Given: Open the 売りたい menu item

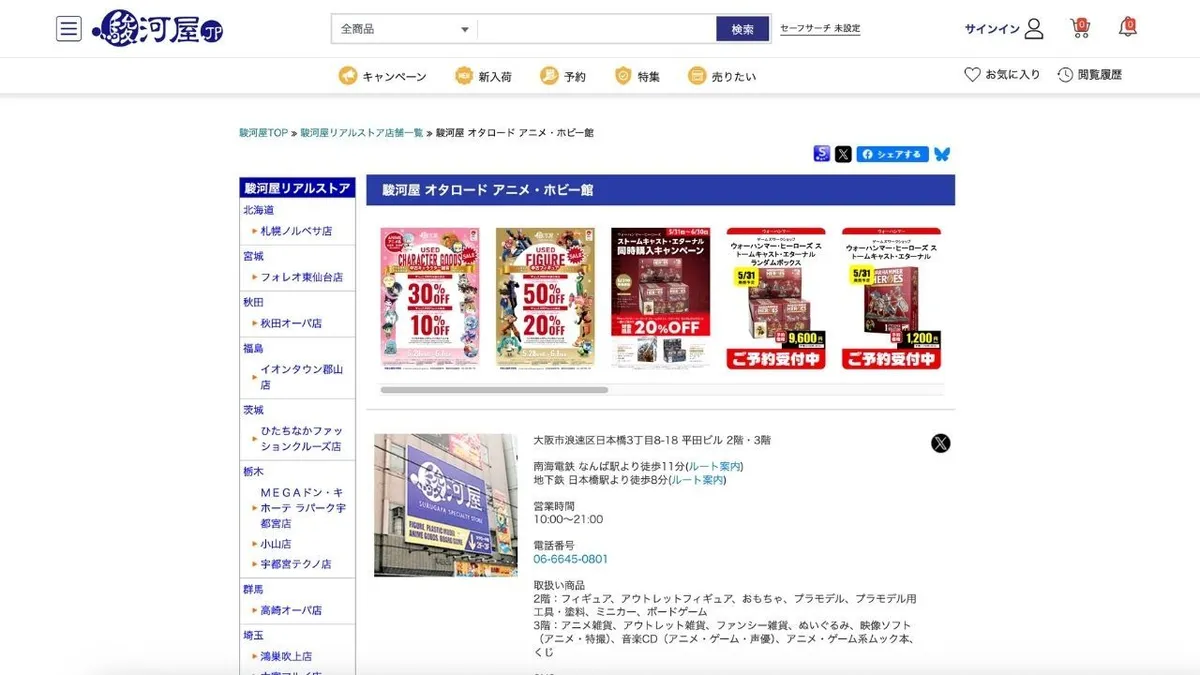Looking at the screenshot, I should click(x=734, y=77).
